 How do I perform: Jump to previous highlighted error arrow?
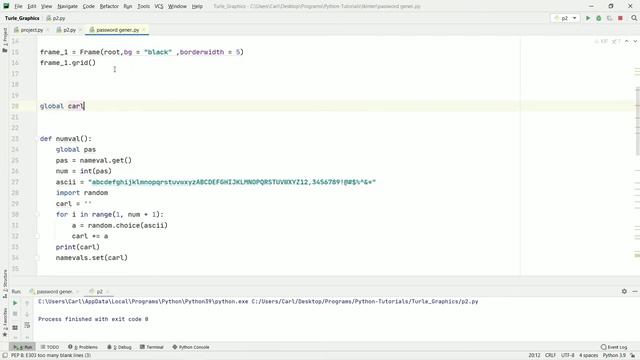[x=627, y=41]
